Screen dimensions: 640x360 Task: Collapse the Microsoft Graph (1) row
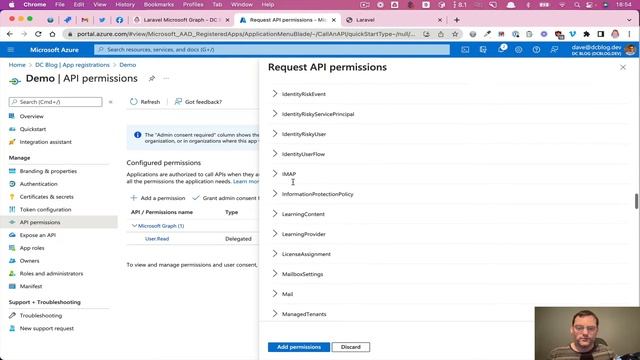click(x=134, y=226)
